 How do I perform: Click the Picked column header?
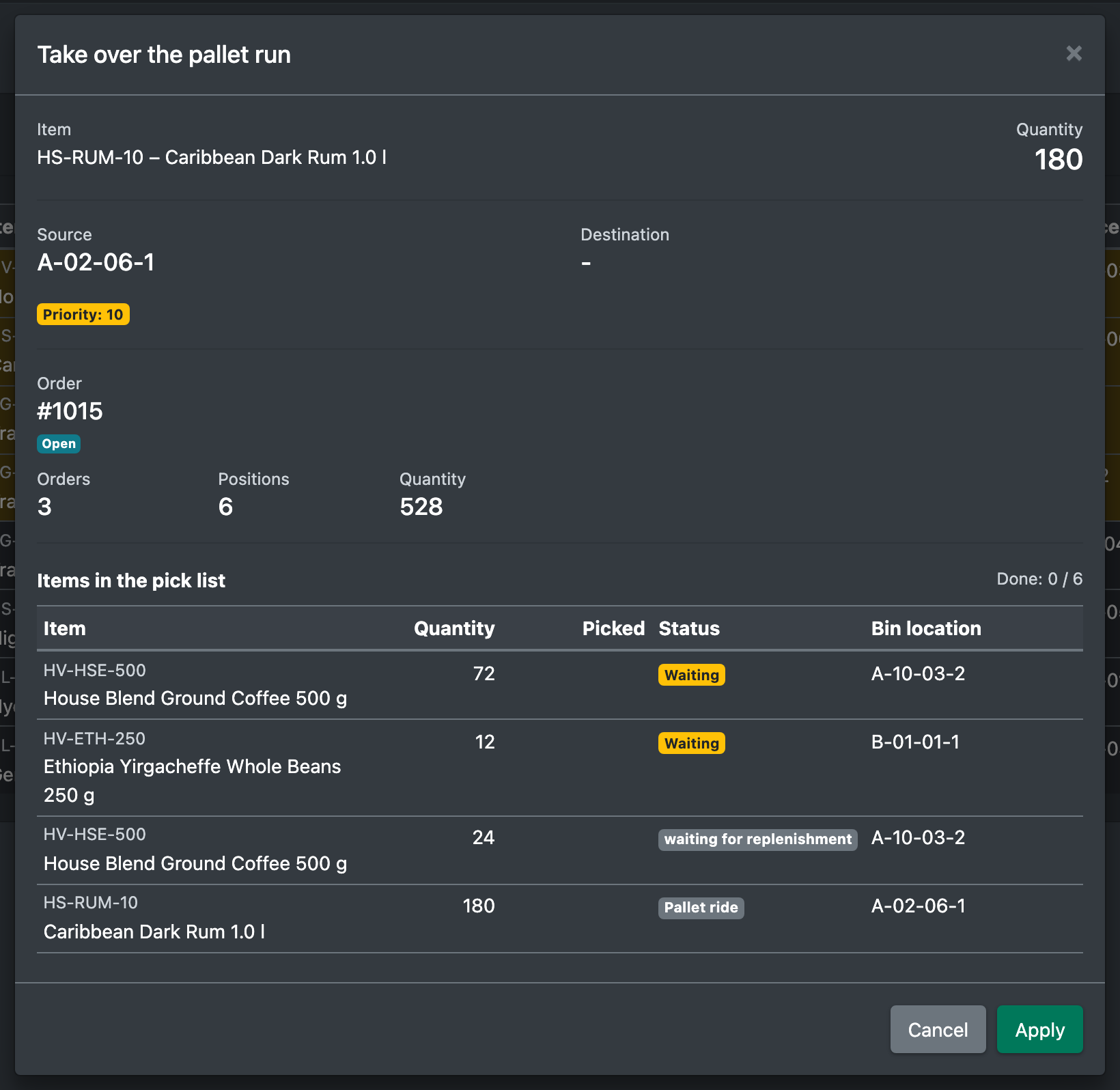tap(613, 628)
